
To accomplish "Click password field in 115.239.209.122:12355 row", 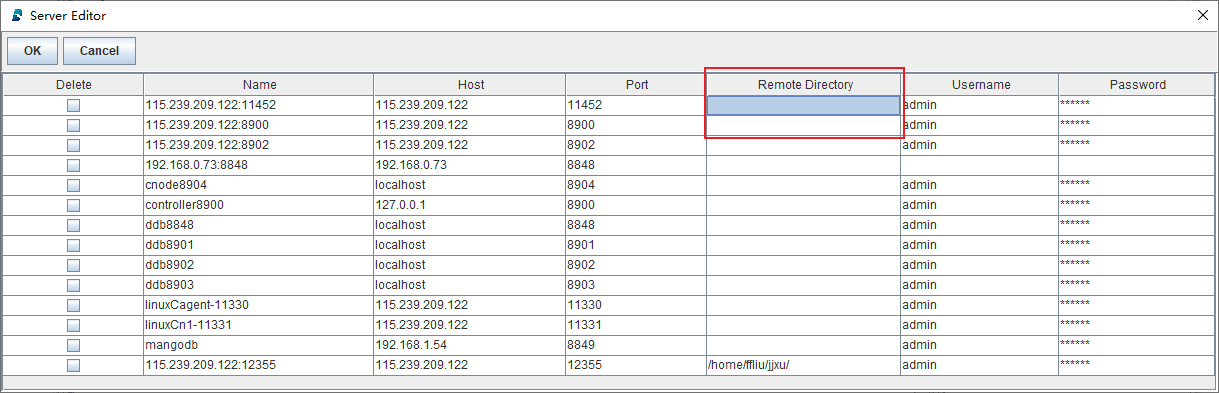I will point(1137,365).
